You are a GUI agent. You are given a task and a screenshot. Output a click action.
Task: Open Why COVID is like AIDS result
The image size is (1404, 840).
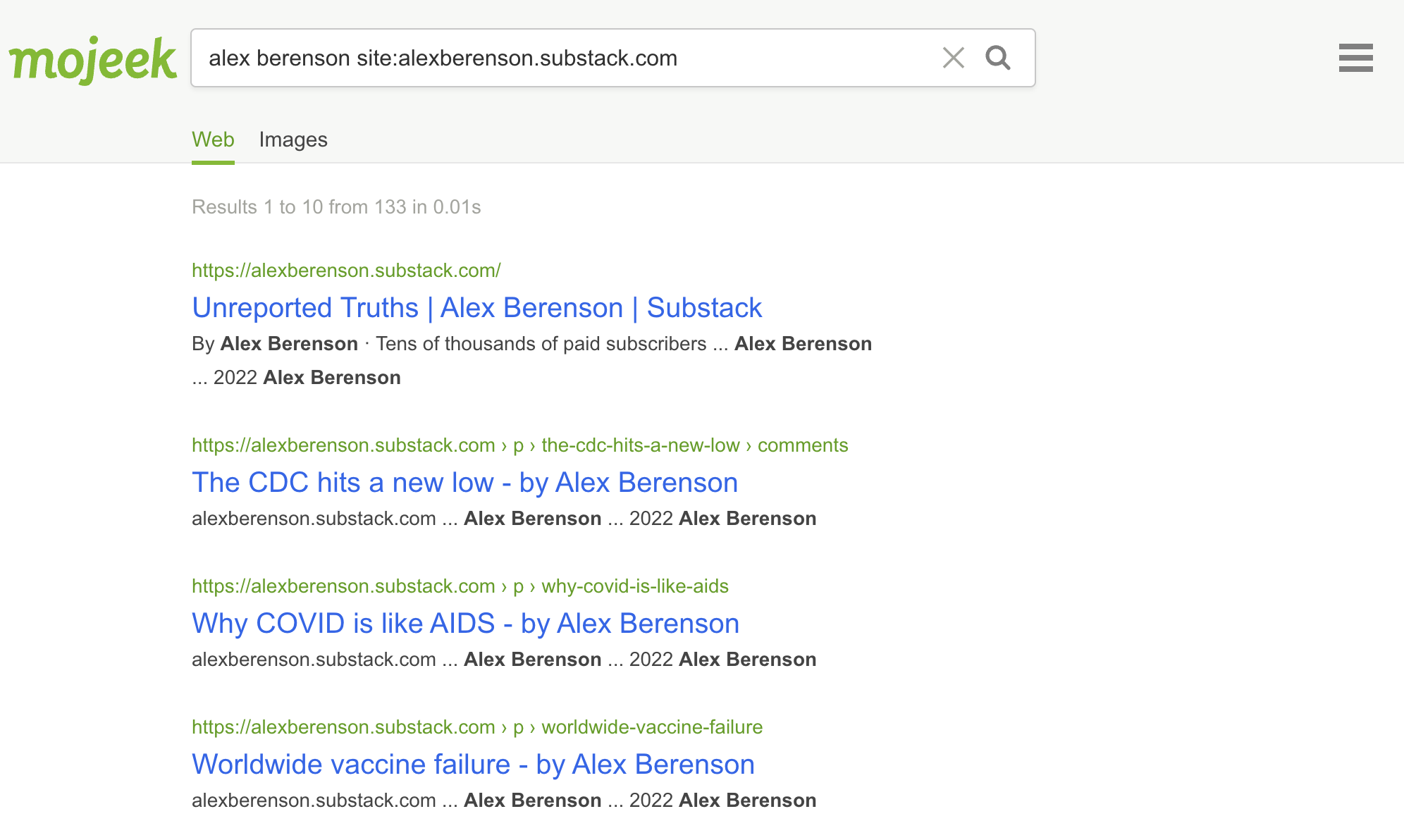465,624
